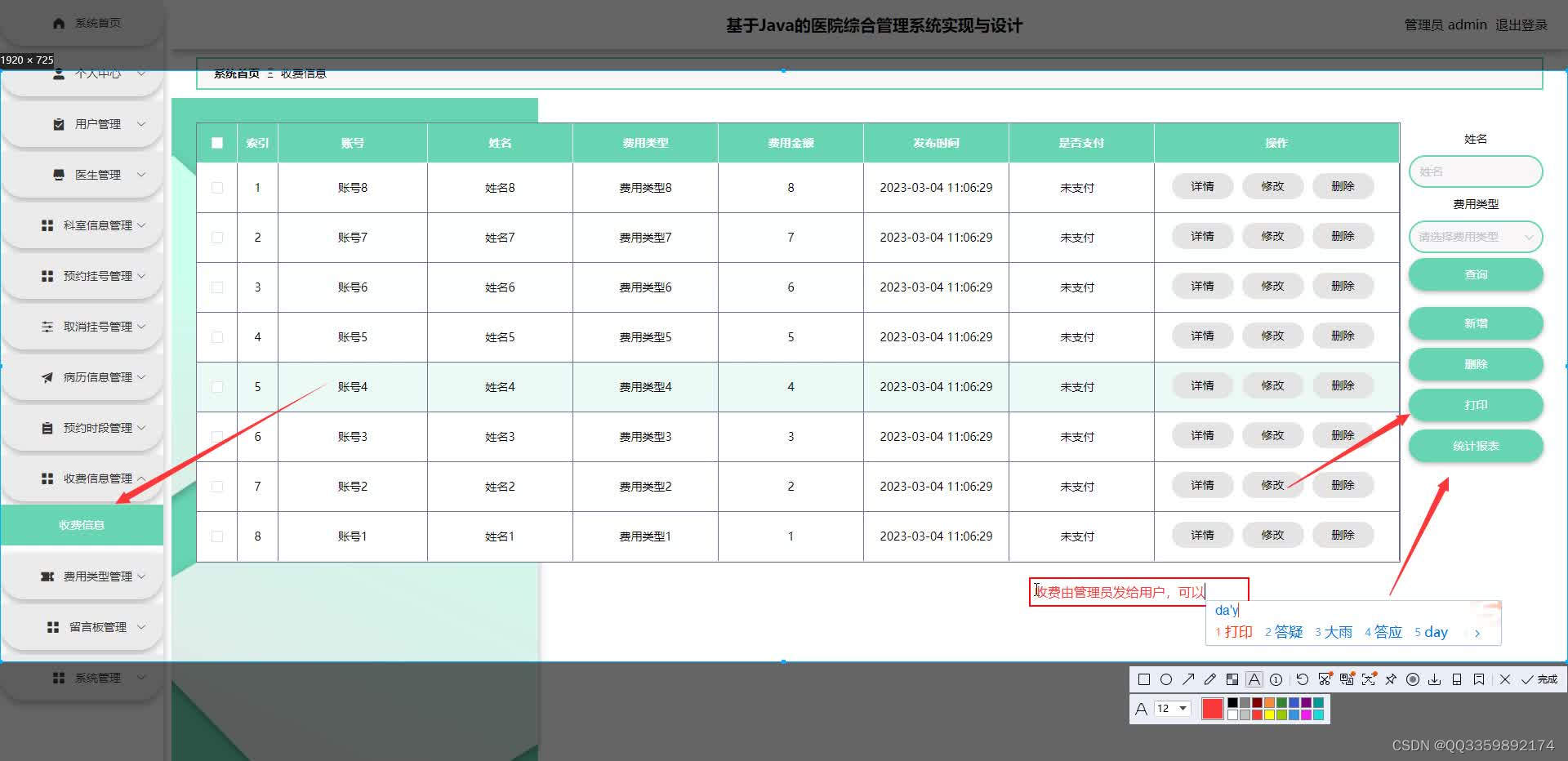Expand the 留言板管理 chevron
The image size is (1568, 761).
[x=141, y=627]
